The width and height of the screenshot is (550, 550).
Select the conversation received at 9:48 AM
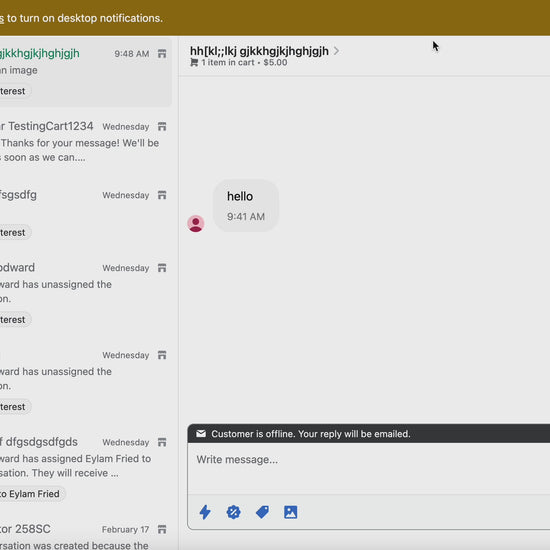(x=84, y=72)
